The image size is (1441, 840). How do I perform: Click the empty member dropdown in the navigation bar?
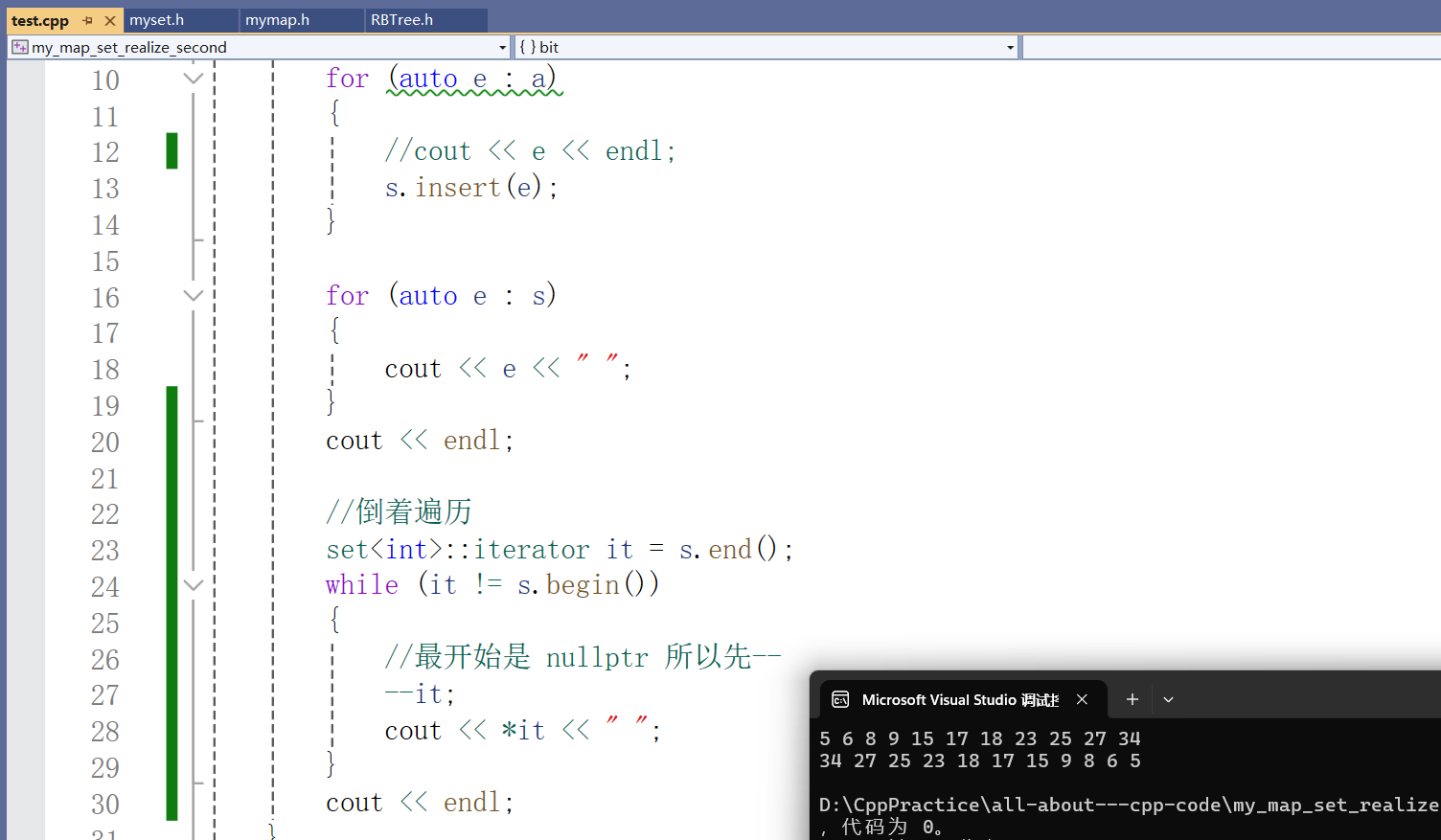(1231, 47)
